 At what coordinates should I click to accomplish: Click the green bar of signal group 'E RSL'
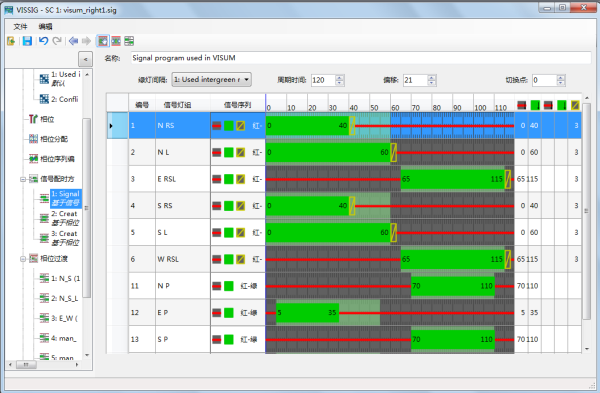click(x=453, y=179)
